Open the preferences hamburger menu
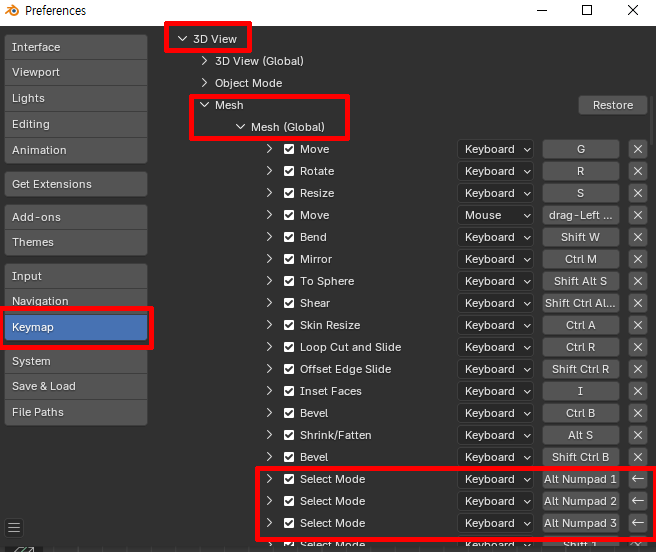 14,527
